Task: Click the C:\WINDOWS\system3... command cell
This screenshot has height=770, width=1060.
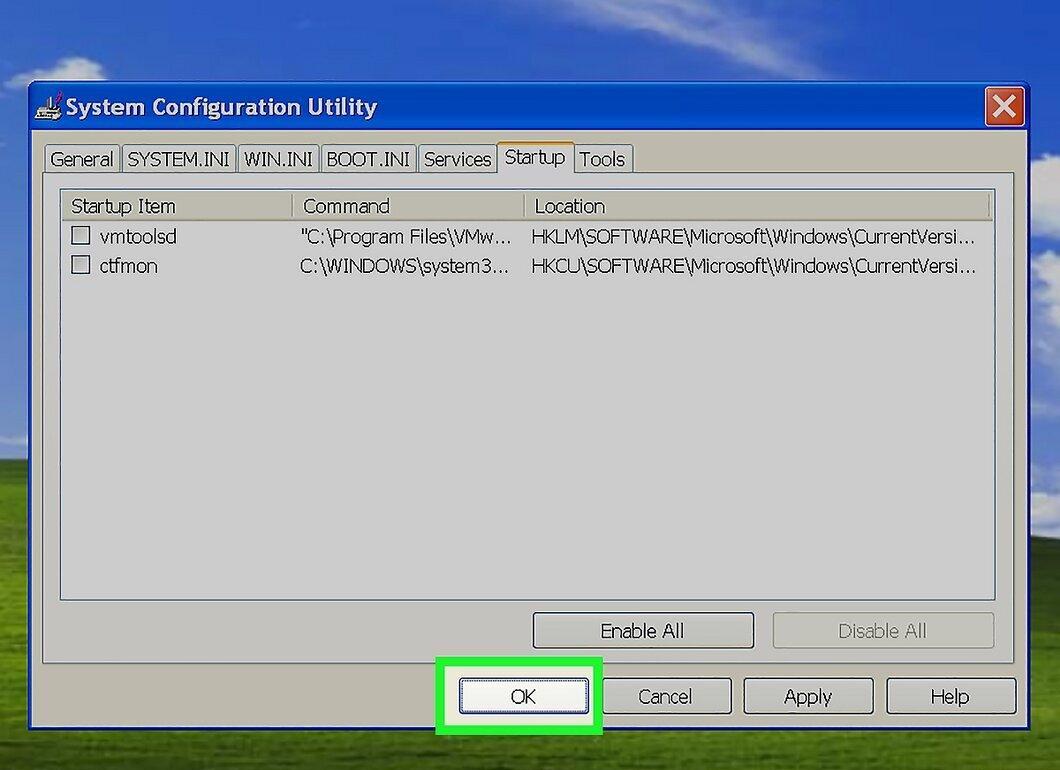Action: (x=404, y=266)
